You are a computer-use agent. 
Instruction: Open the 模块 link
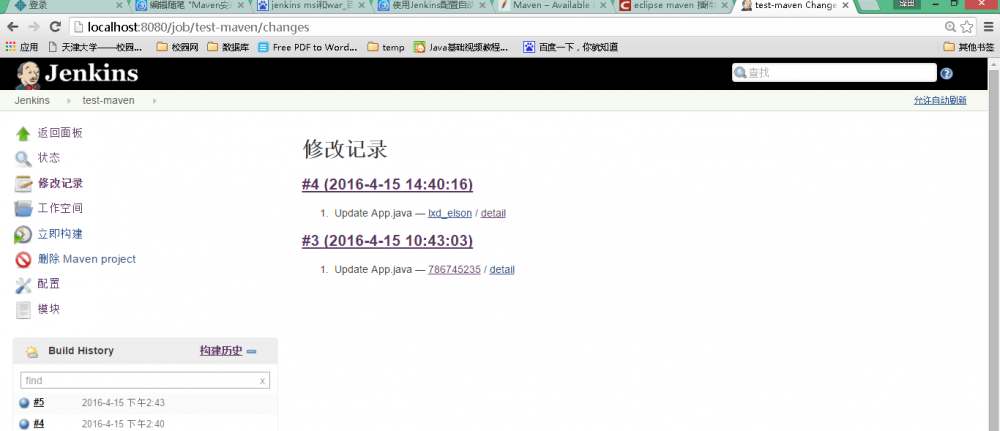49,309
